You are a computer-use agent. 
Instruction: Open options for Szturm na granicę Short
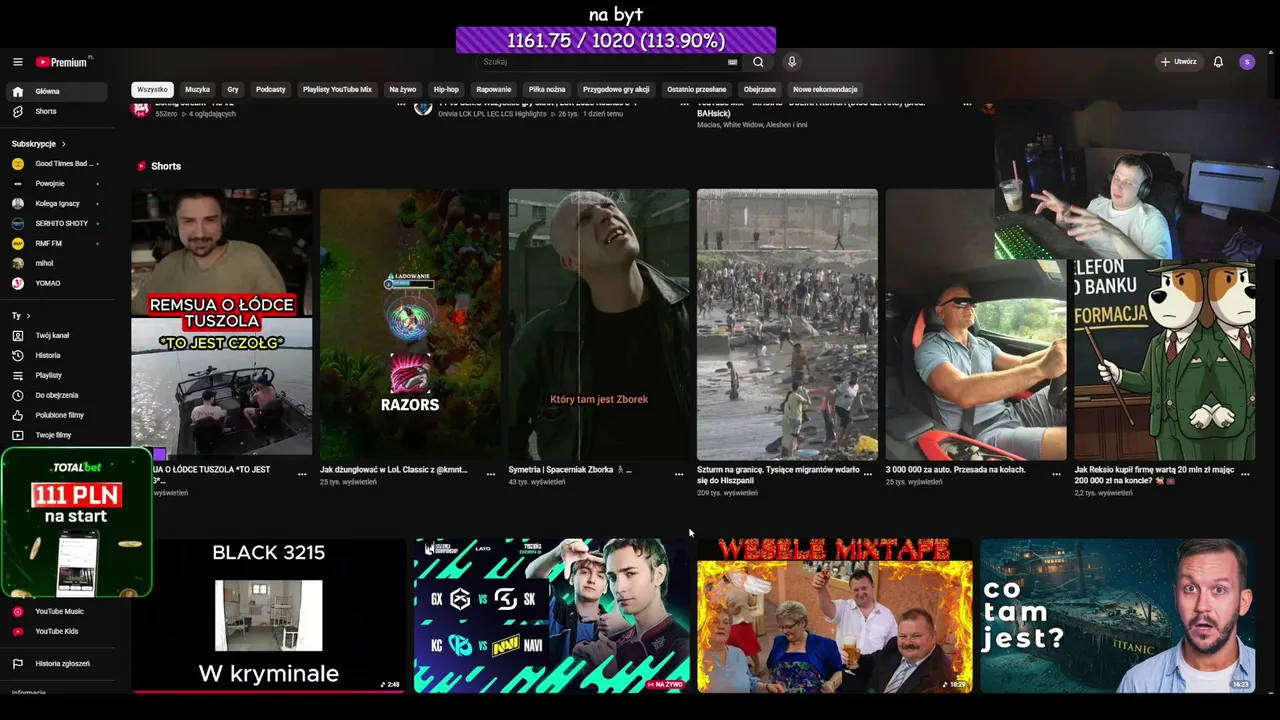[x=867, y=474]
